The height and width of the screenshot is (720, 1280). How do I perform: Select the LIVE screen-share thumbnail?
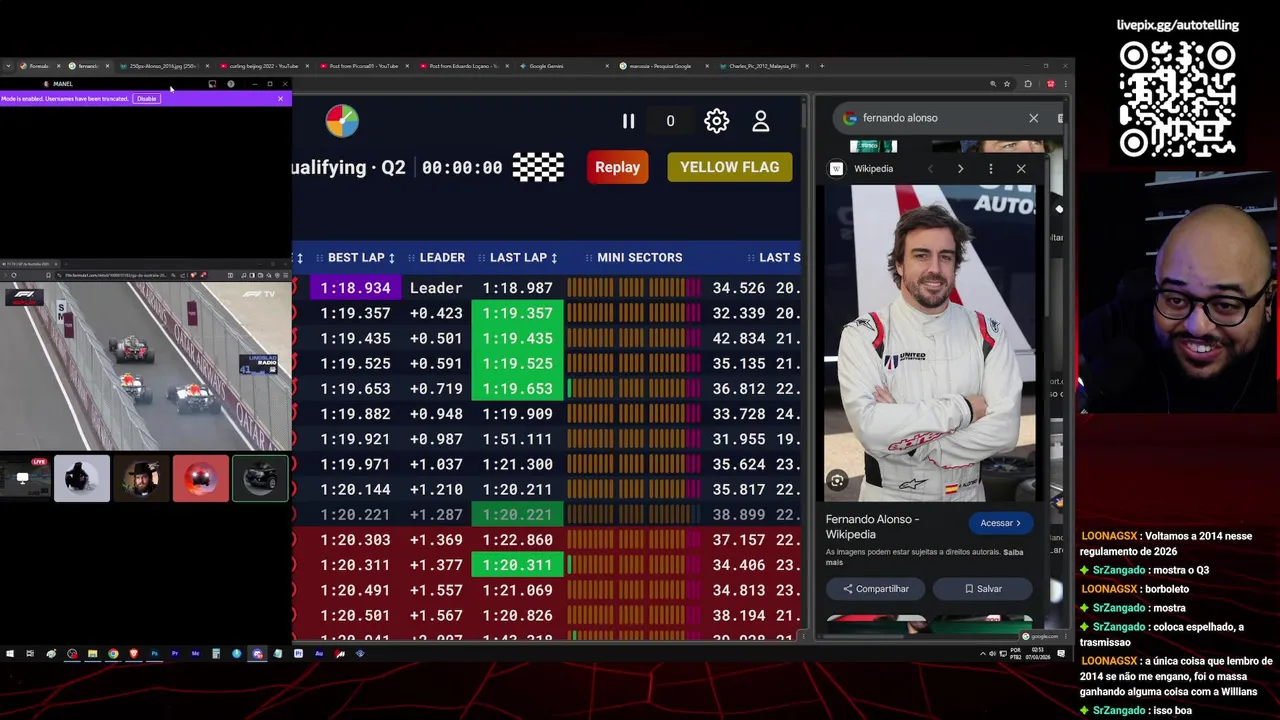[x=25, y=478]
